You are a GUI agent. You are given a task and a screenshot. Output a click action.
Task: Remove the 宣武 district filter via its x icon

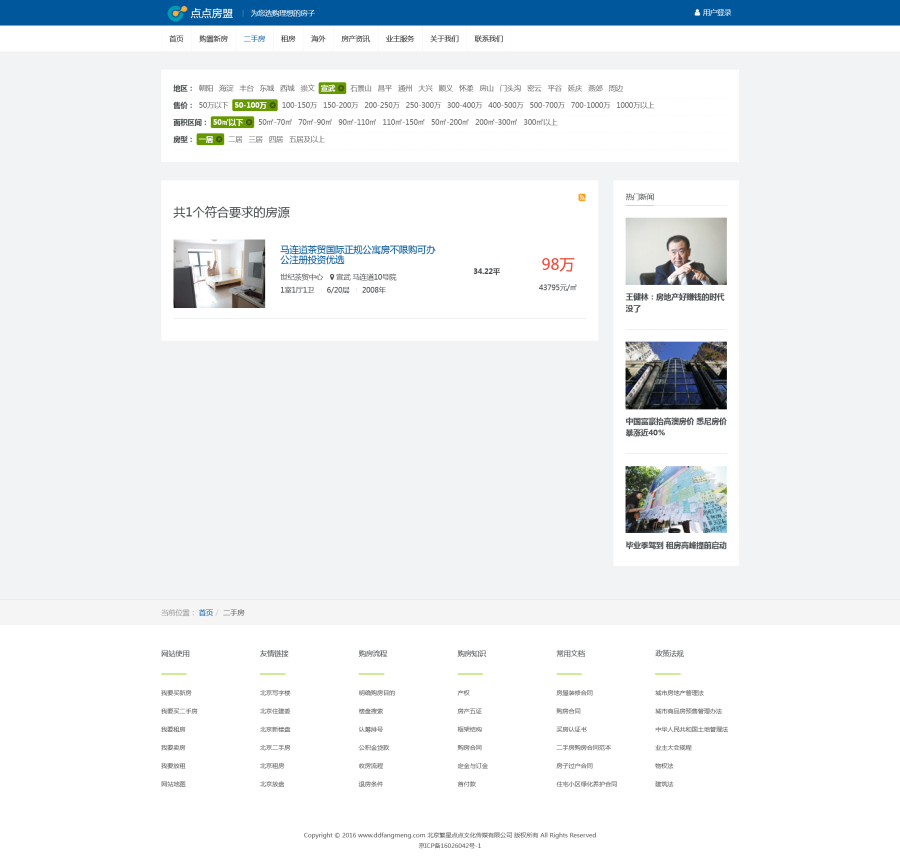341,88
